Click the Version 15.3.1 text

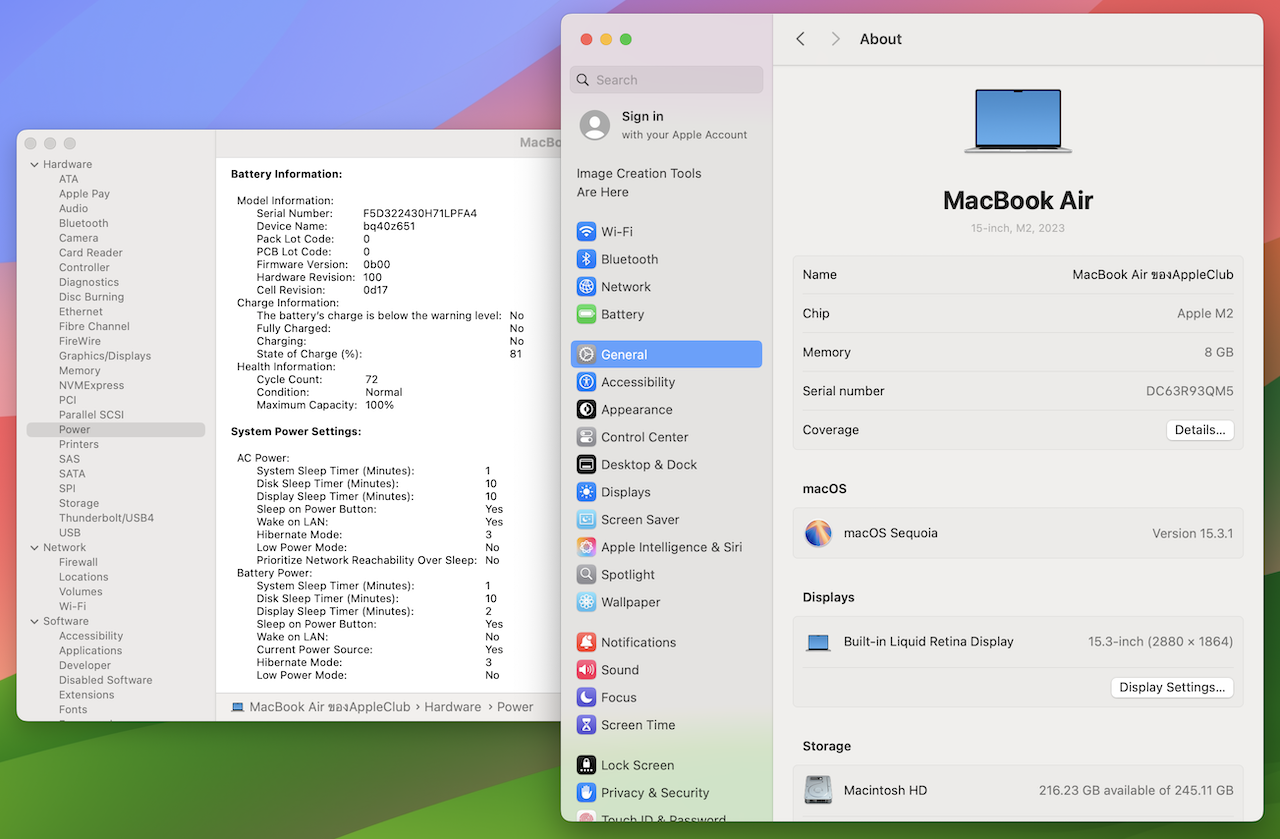pyautogui.click(x=1192, y=533)
